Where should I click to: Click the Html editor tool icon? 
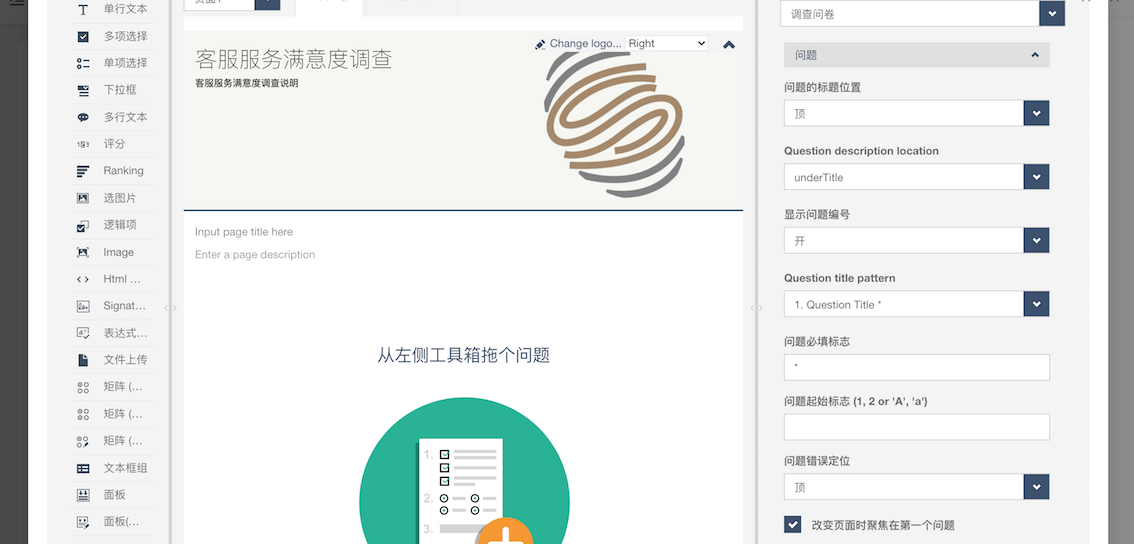83,279
